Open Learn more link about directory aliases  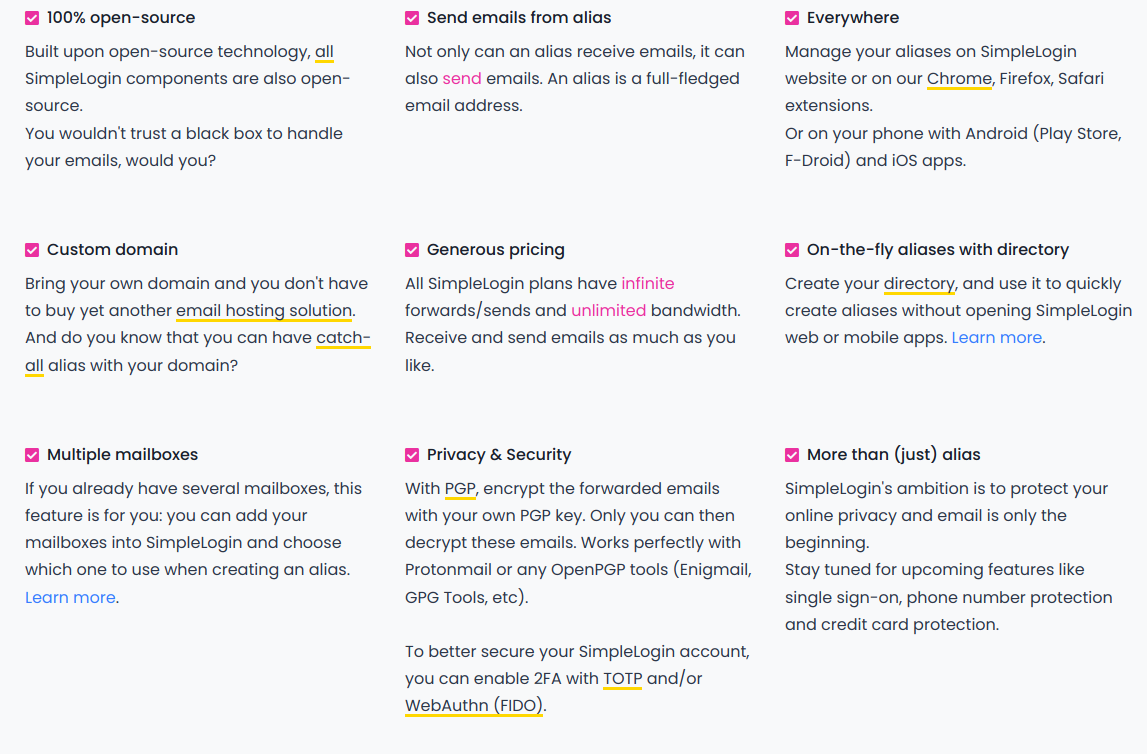996,338
